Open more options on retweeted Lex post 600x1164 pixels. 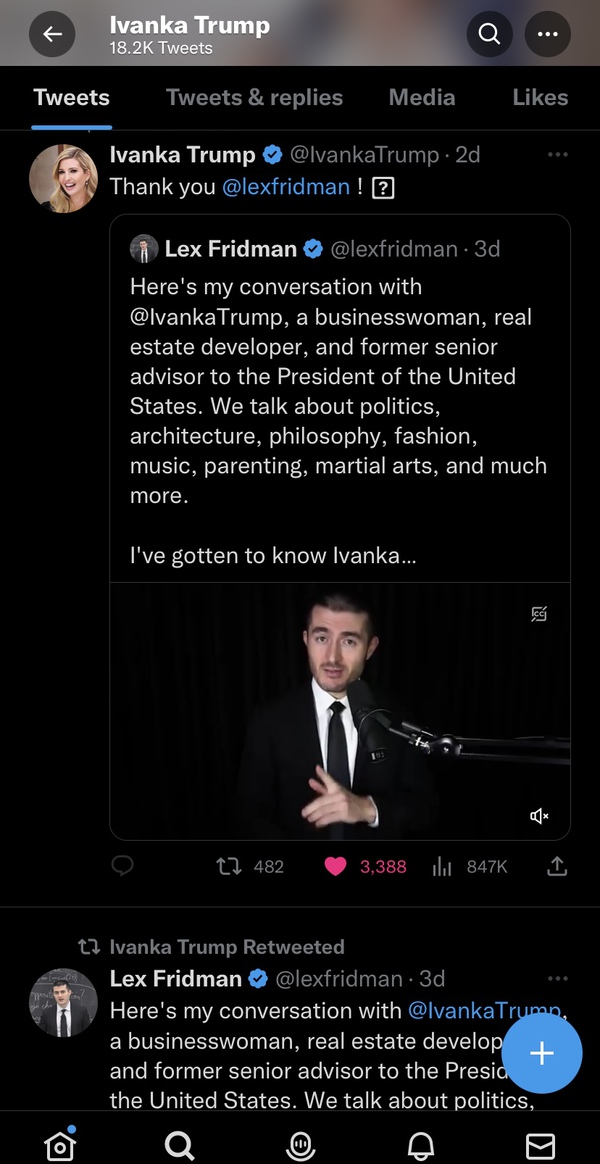pyautogui.click(x=558, y=978)
